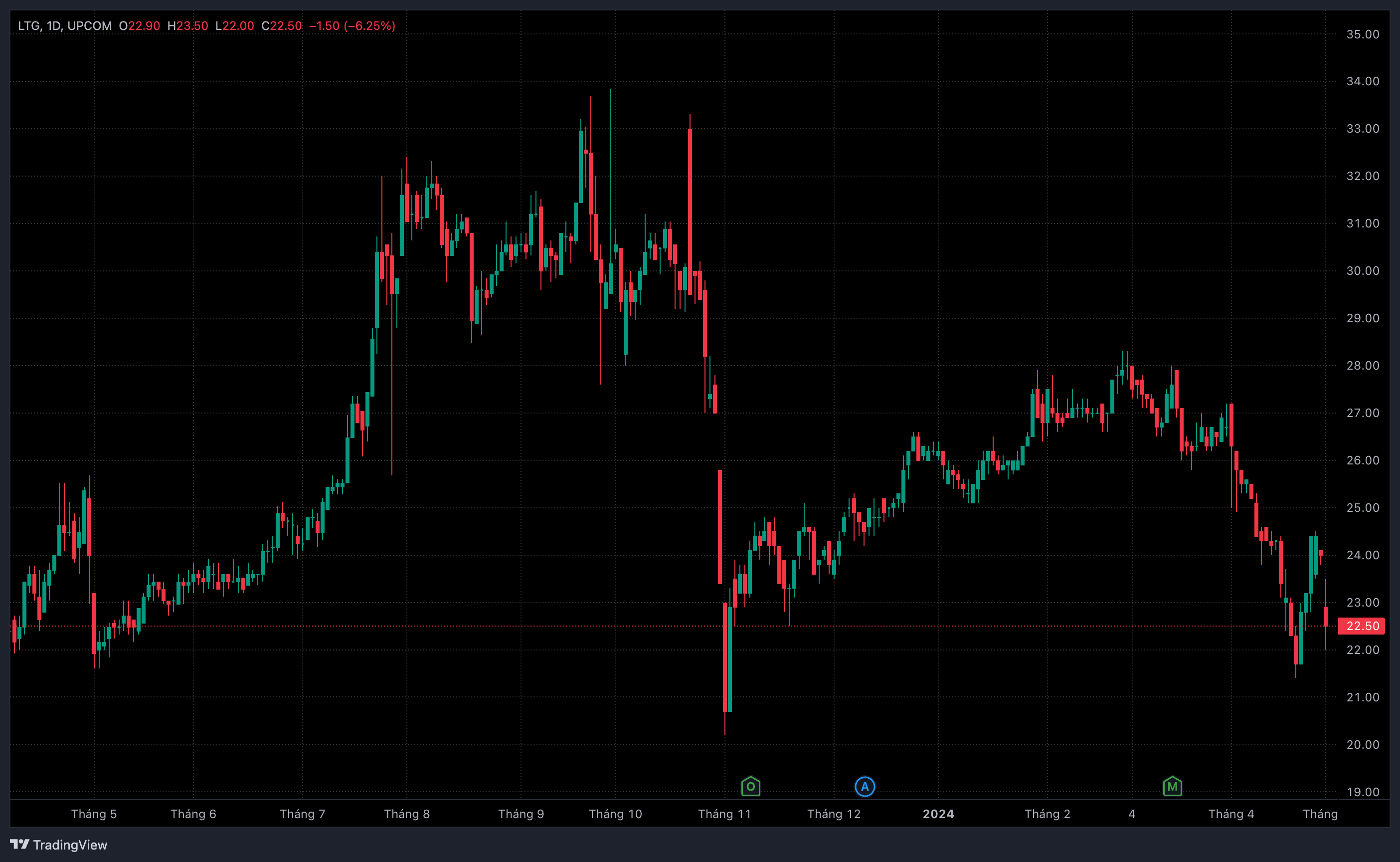Image resolution: width=1400 pixels, height=862 pixels.
Task: Click the Tháng 10 time axis label
Action: (x=615, y=814)
